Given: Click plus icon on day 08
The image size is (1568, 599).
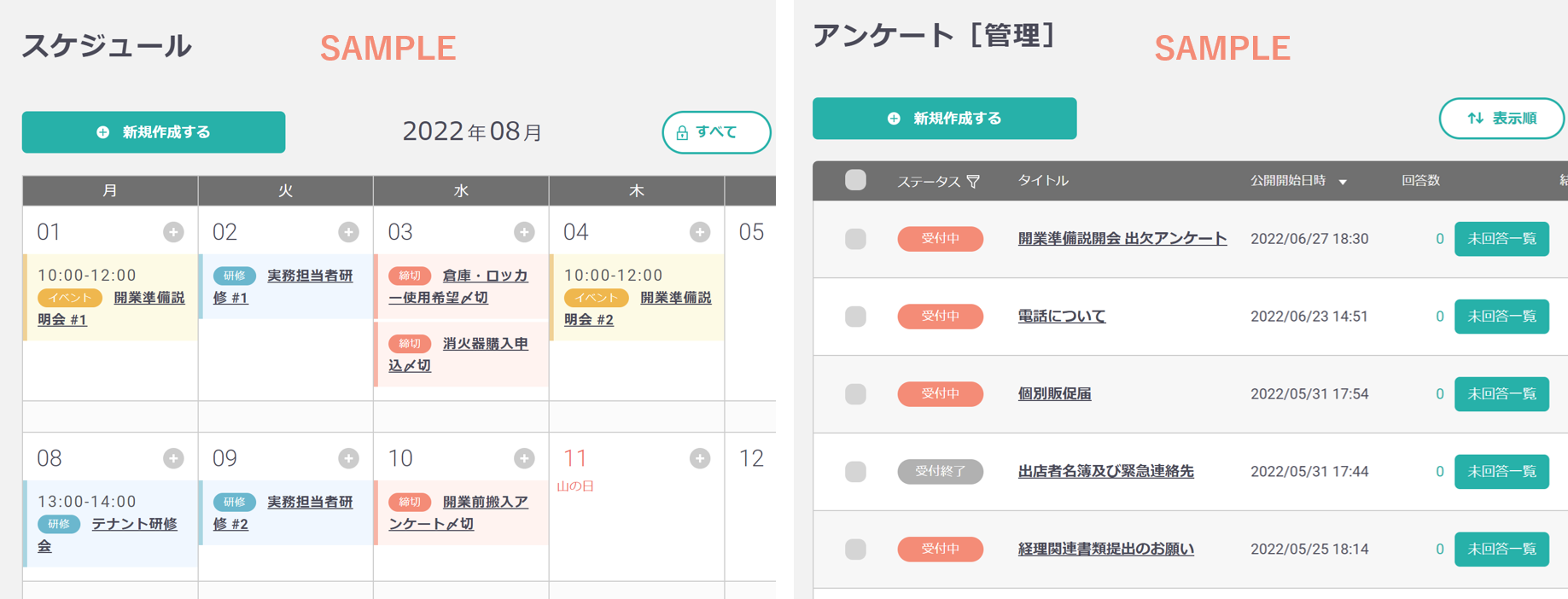Looking at the screenshot, I should pos(173,459).
